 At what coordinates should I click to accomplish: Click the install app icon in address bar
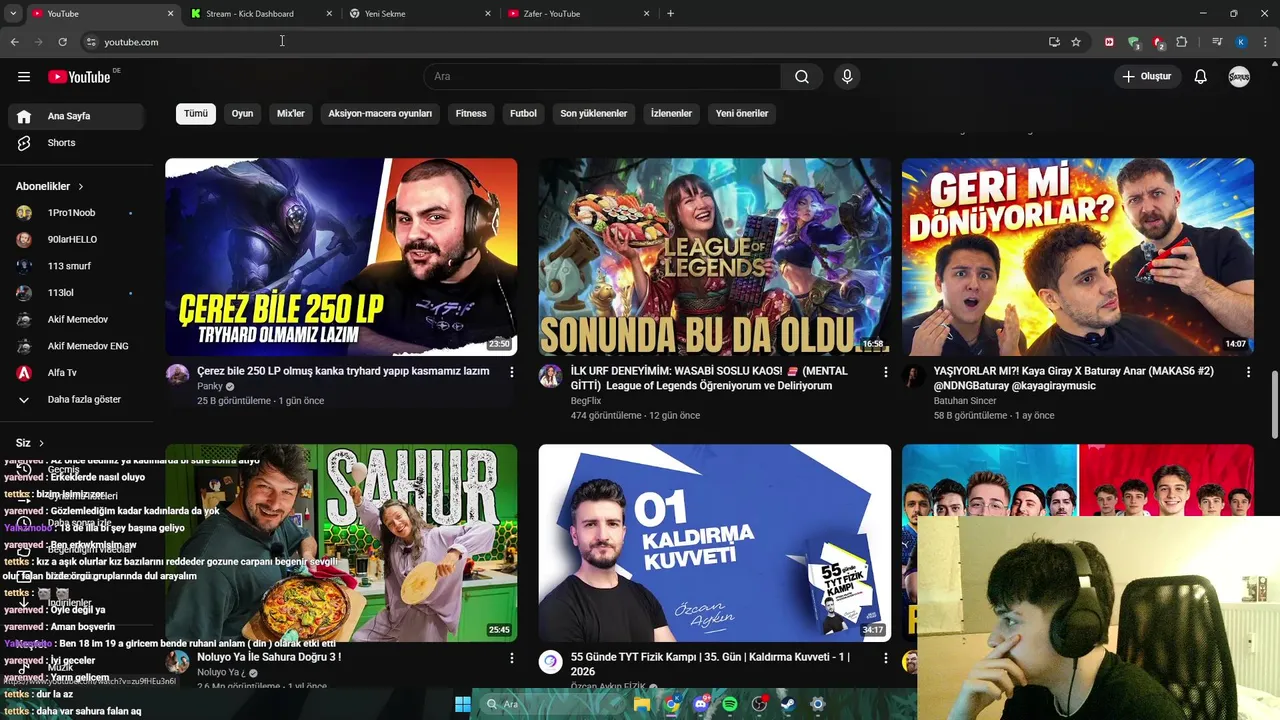click(1054, 42)
